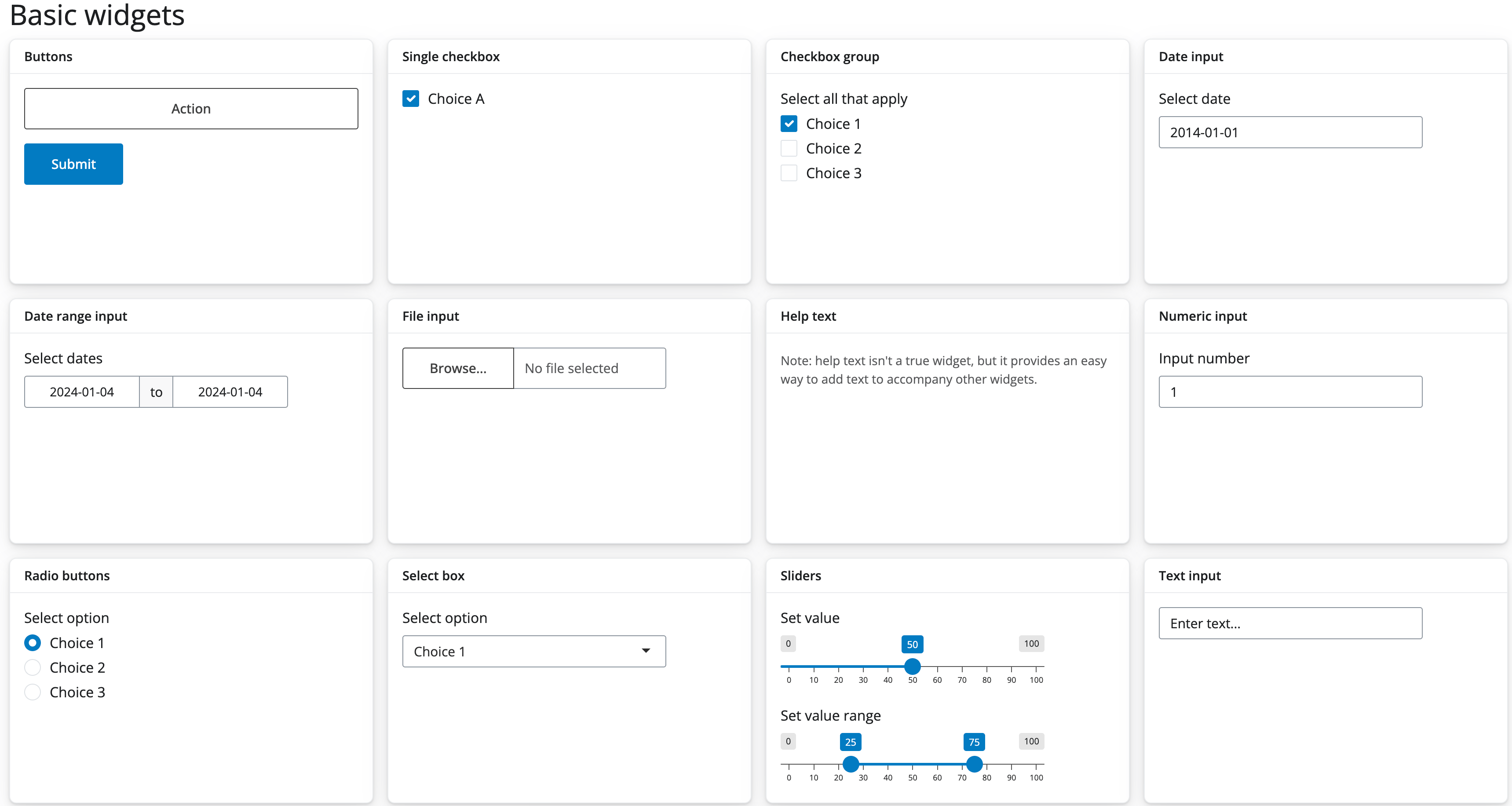Click Browse to choose a file
1512x806 pixels.
pyautogui.click(x=457, y=368)
